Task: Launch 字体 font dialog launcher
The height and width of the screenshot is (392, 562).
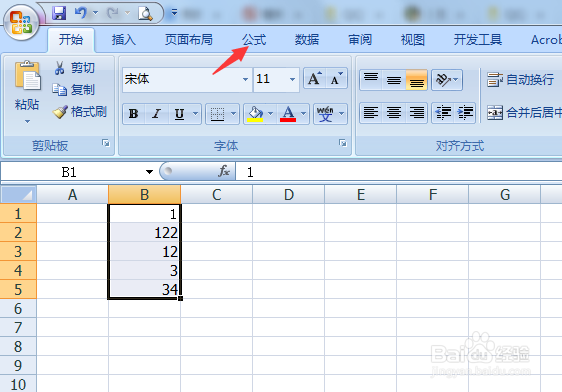Action: point(343,143)
